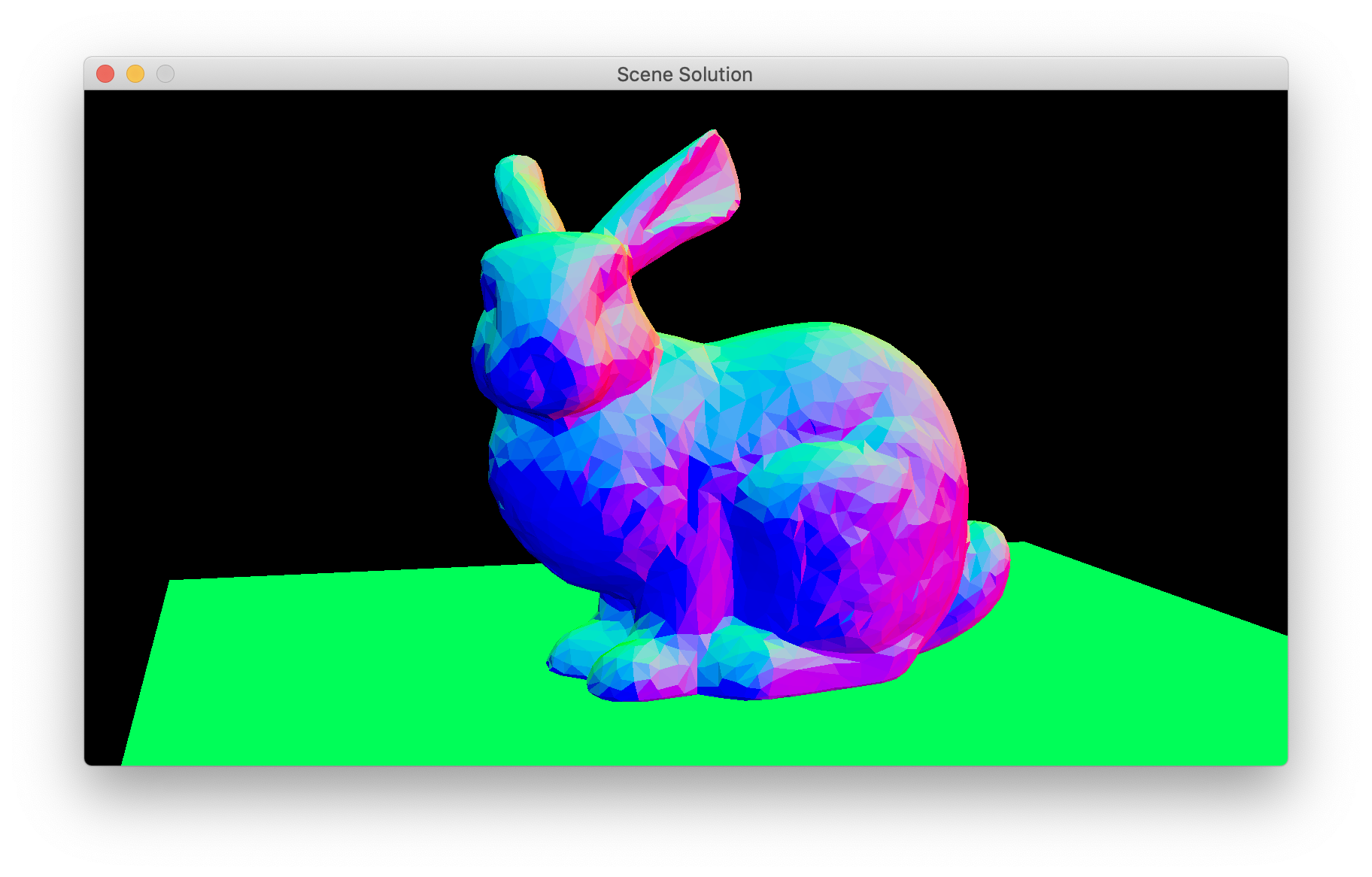
Task: Minimize window with the yellow button
Action: pos(135,74)
